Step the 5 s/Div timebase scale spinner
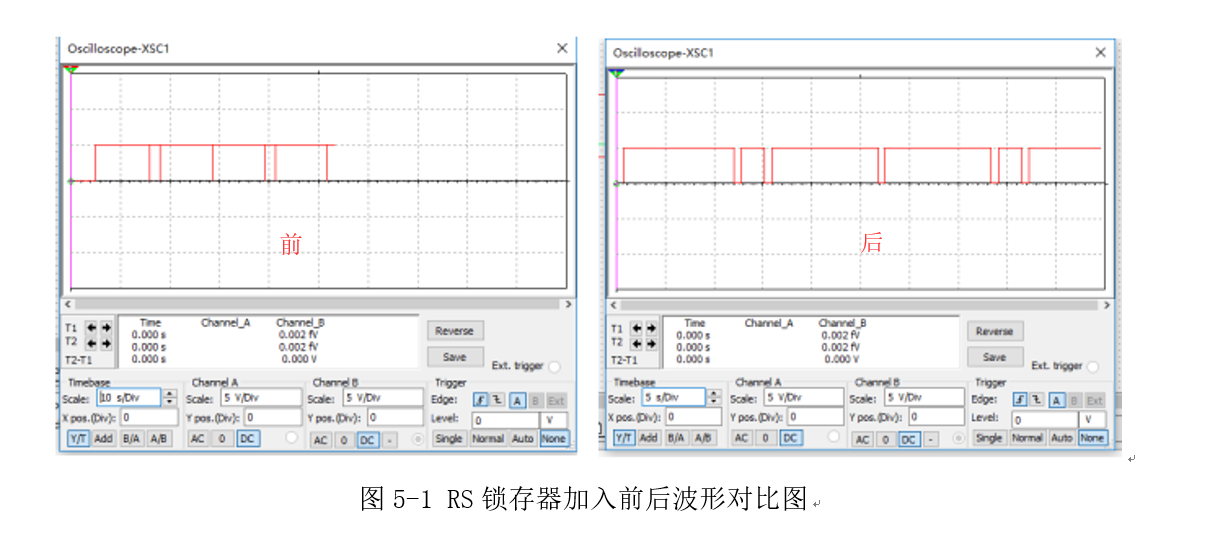This screenshot has width=1216, height=533. (x=713, y=398)
